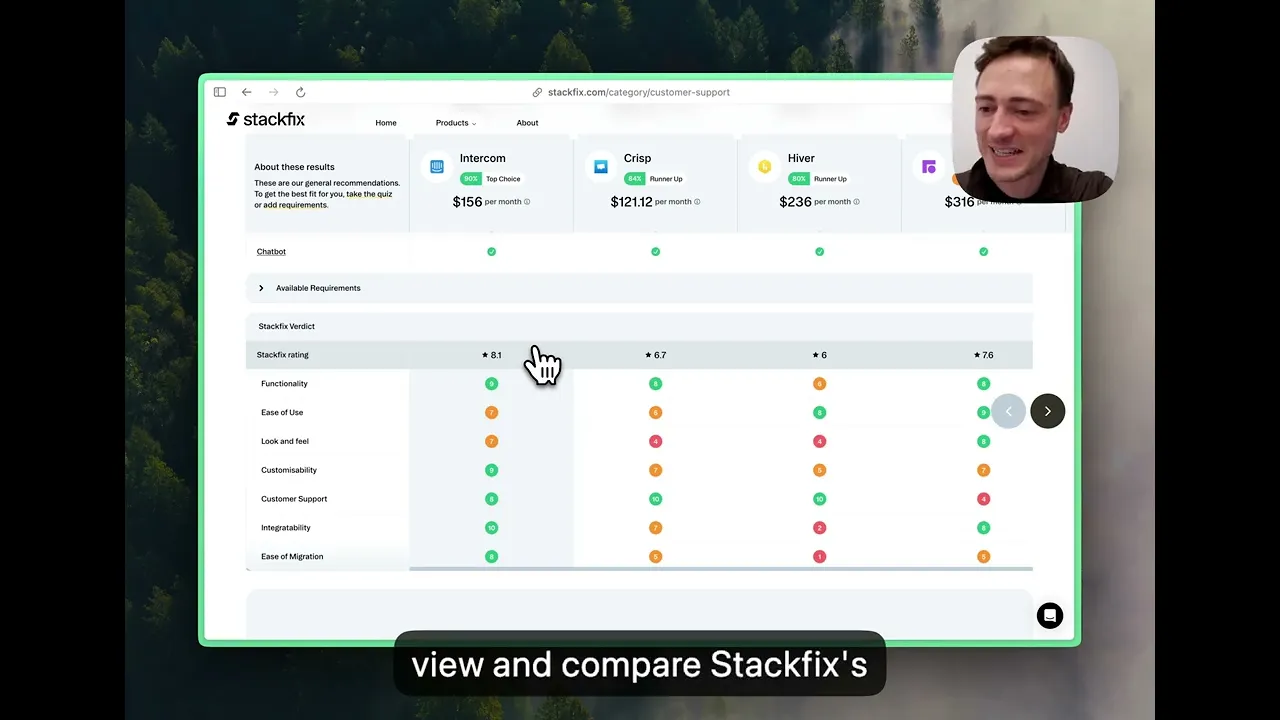Viewport: 1280px width, 720px height.
Task: Click the '$236' Hiver price
Action: click(795, 202)
